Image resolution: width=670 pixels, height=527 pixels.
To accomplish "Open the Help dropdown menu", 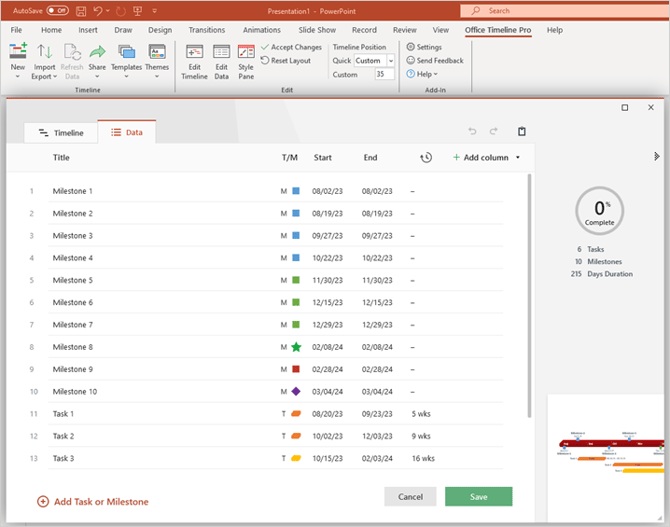I will pyautogui.click(x=424, y=74).
